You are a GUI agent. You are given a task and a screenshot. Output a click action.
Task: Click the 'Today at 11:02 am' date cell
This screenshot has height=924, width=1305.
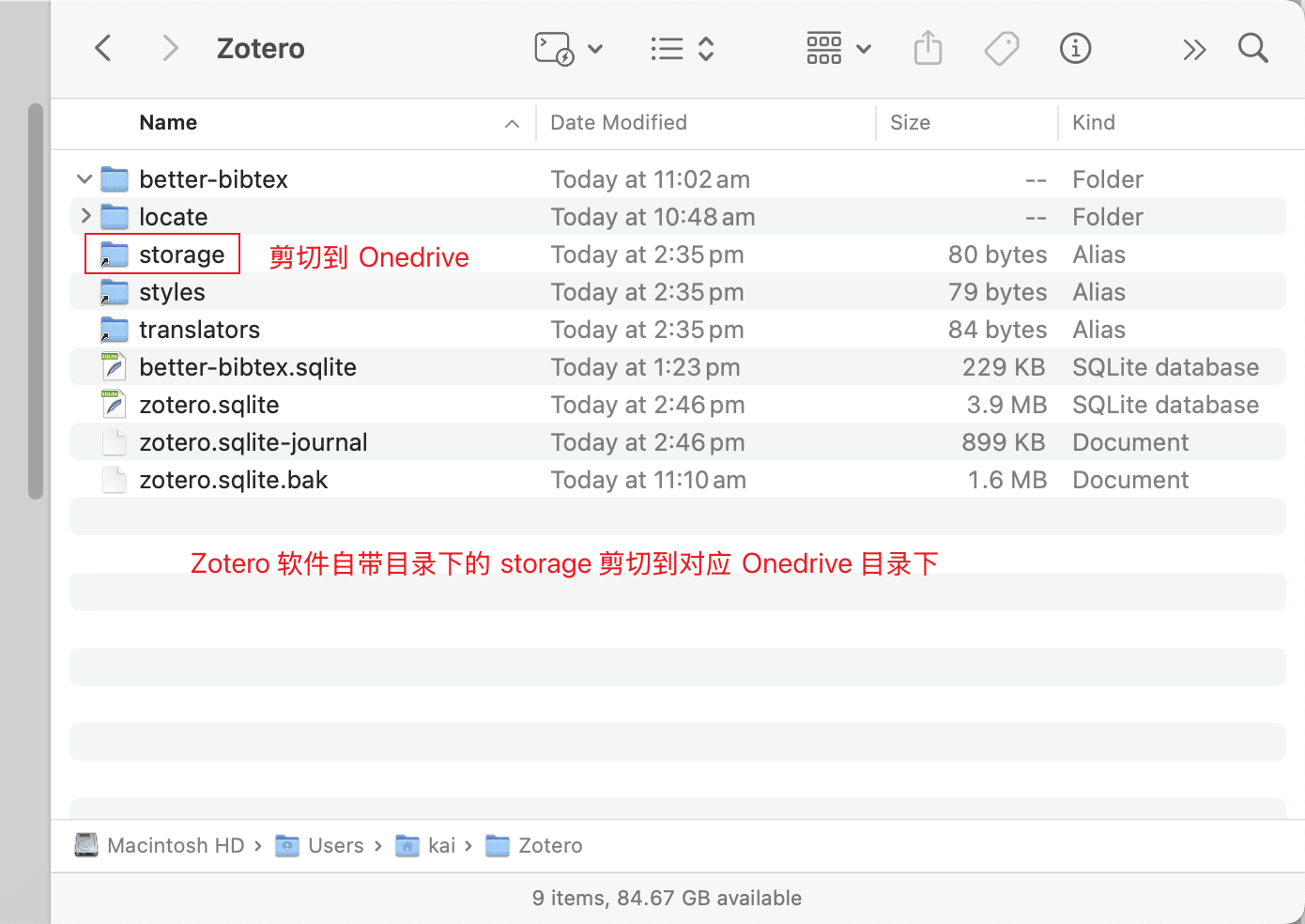(x=651, y=179)
